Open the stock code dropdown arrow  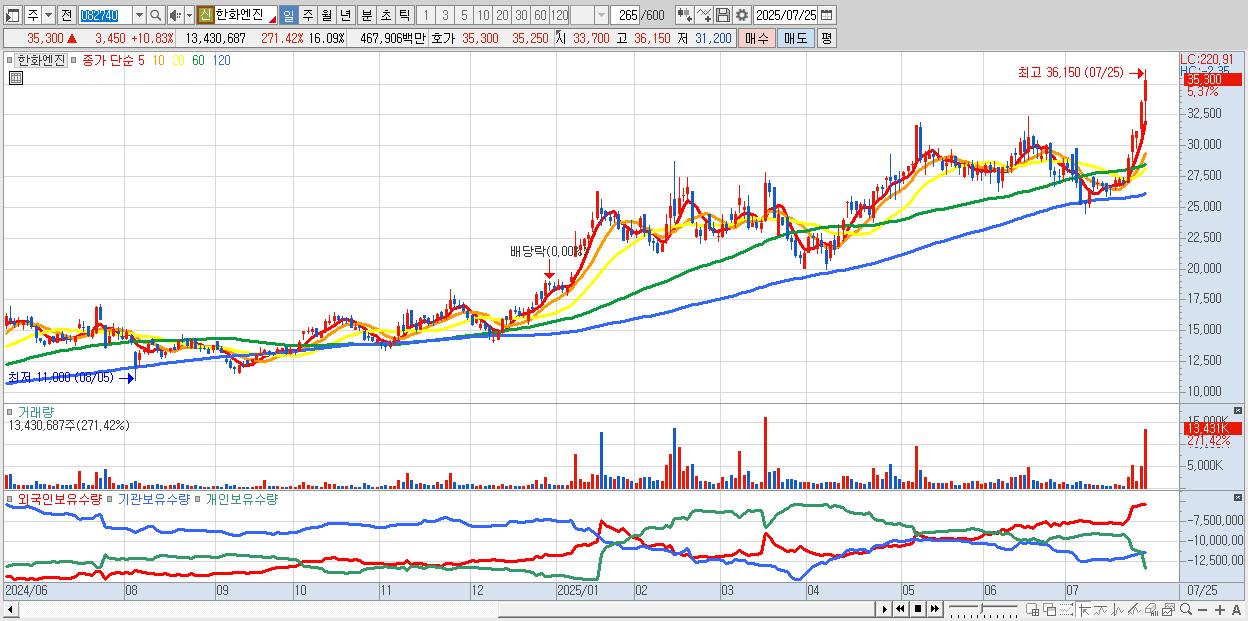coord(139,16)
